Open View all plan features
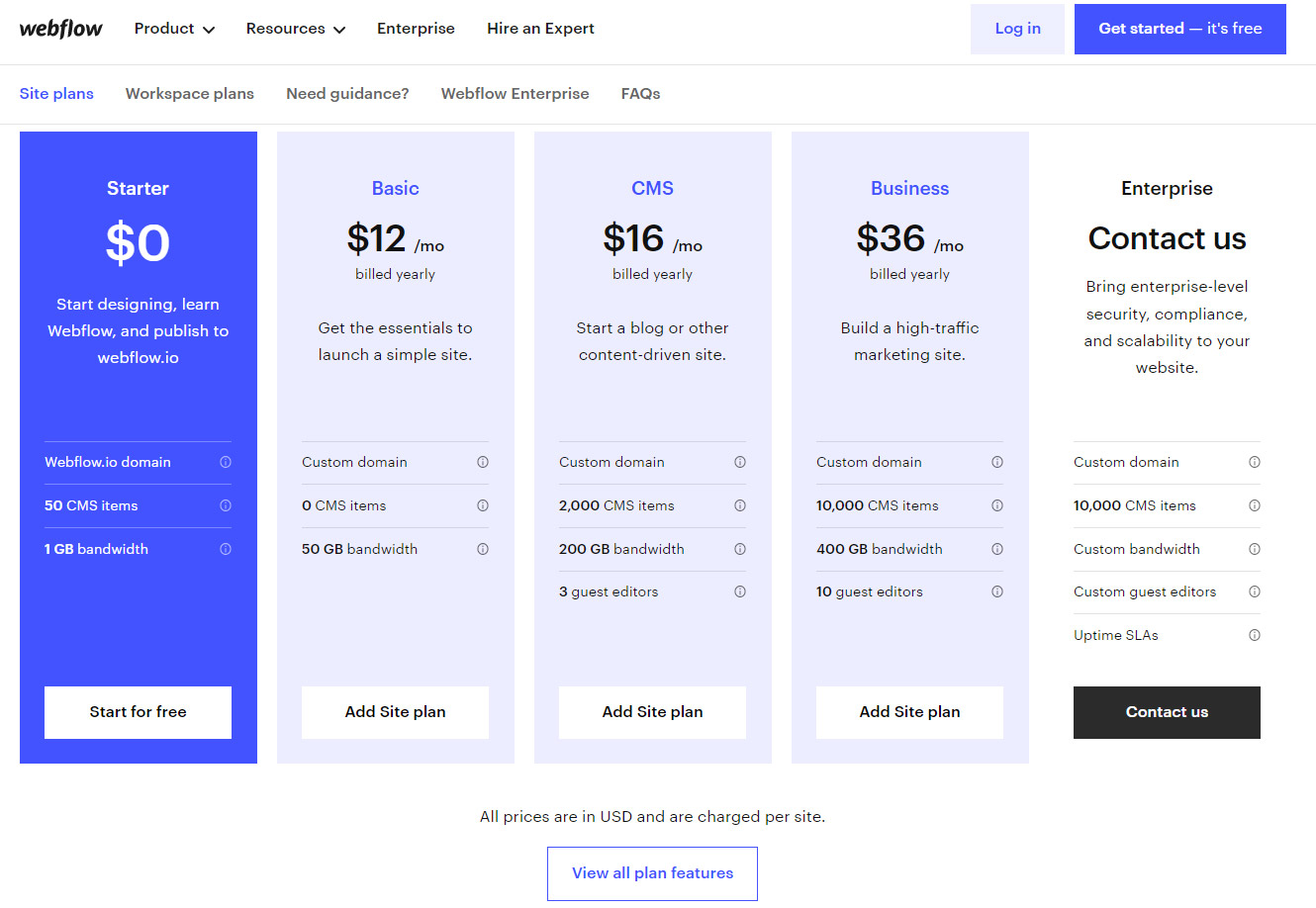Screen dimensions: 1316x908 pos(652,873)
